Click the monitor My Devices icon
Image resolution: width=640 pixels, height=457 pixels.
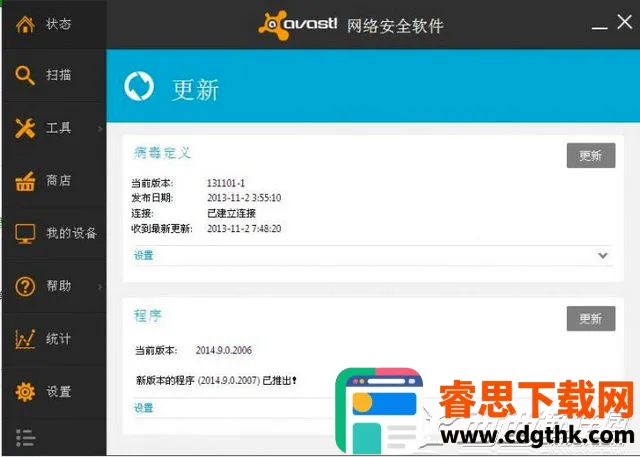coord(25,233)
